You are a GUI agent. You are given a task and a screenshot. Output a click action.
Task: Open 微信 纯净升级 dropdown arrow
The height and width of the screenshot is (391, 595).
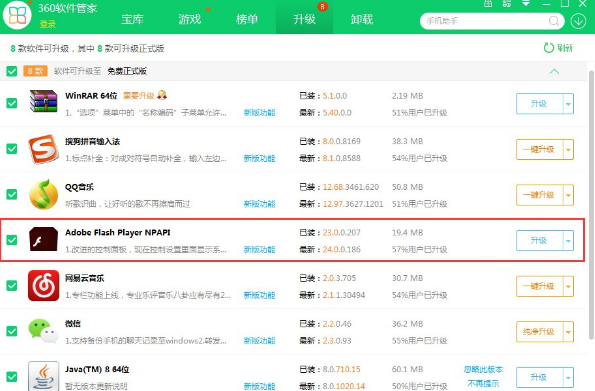(x=568, y=332)
